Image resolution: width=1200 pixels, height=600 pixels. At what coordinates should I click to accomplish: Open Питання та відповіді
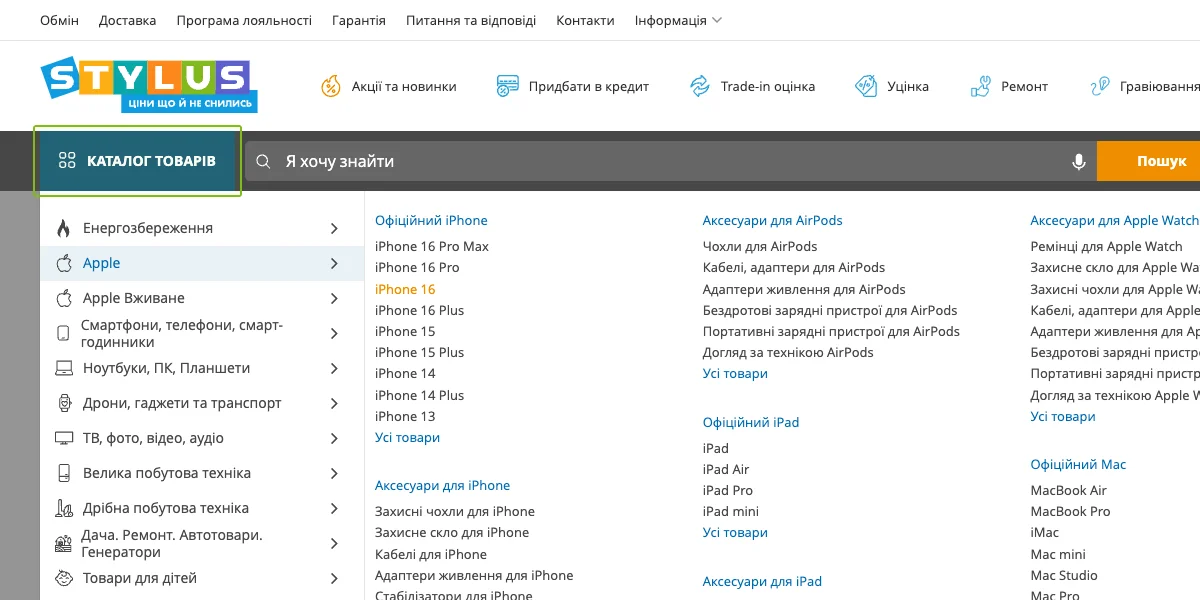coord(471,20)
